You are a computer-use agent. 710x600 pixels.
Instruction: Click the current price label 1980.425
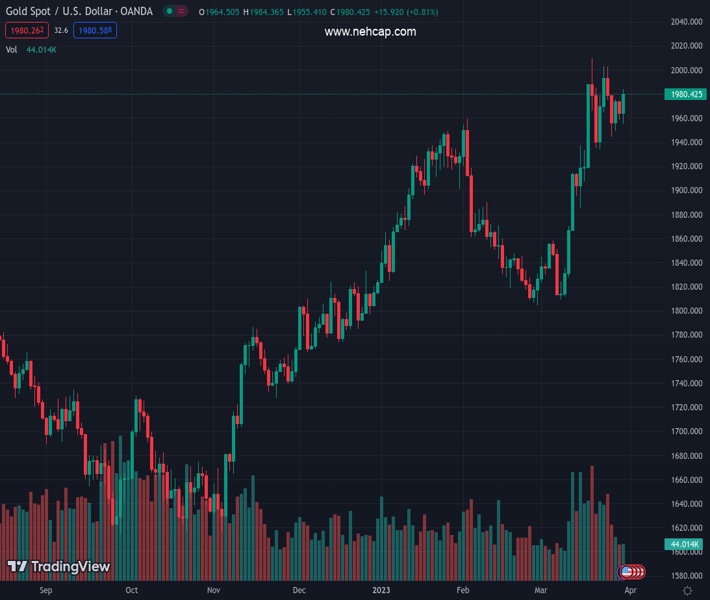[685, 94]
